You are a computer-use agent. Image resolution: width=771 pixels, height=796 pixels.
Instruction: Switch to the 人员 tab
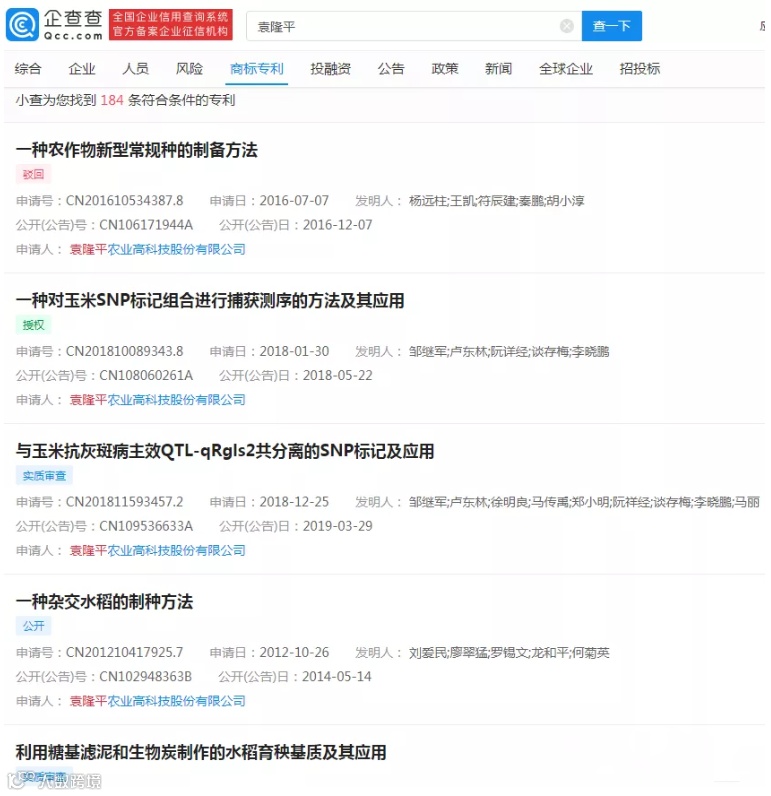136,69
